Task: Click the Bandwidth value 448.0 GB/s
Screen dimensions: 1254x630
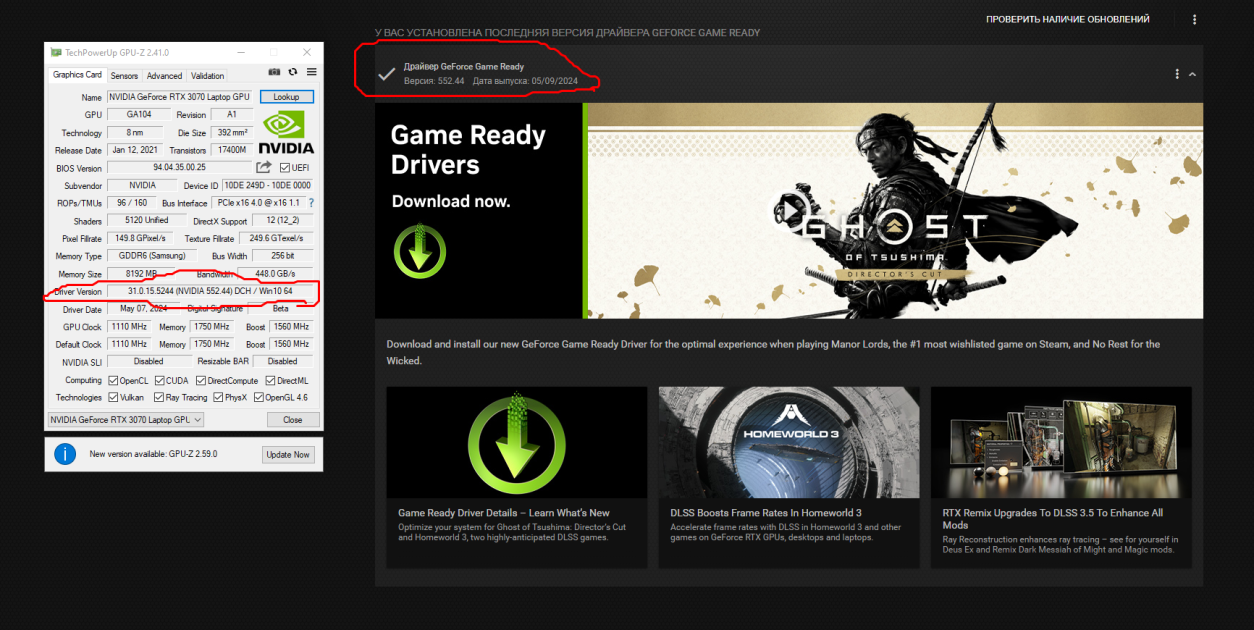Action: [x=275, y=273]
